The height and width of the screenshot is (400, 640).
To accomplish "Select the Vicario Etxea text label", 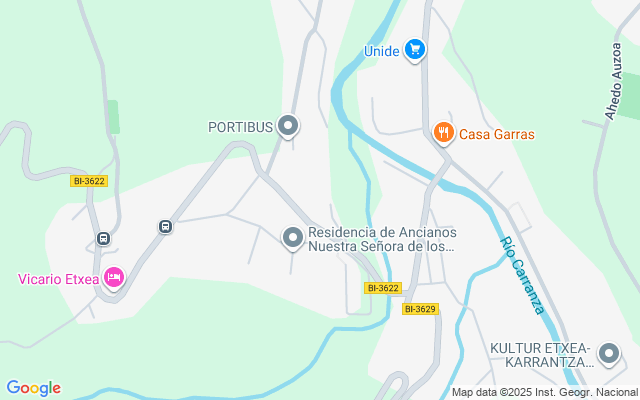I will pyautogui.click(x=58, y=279).
